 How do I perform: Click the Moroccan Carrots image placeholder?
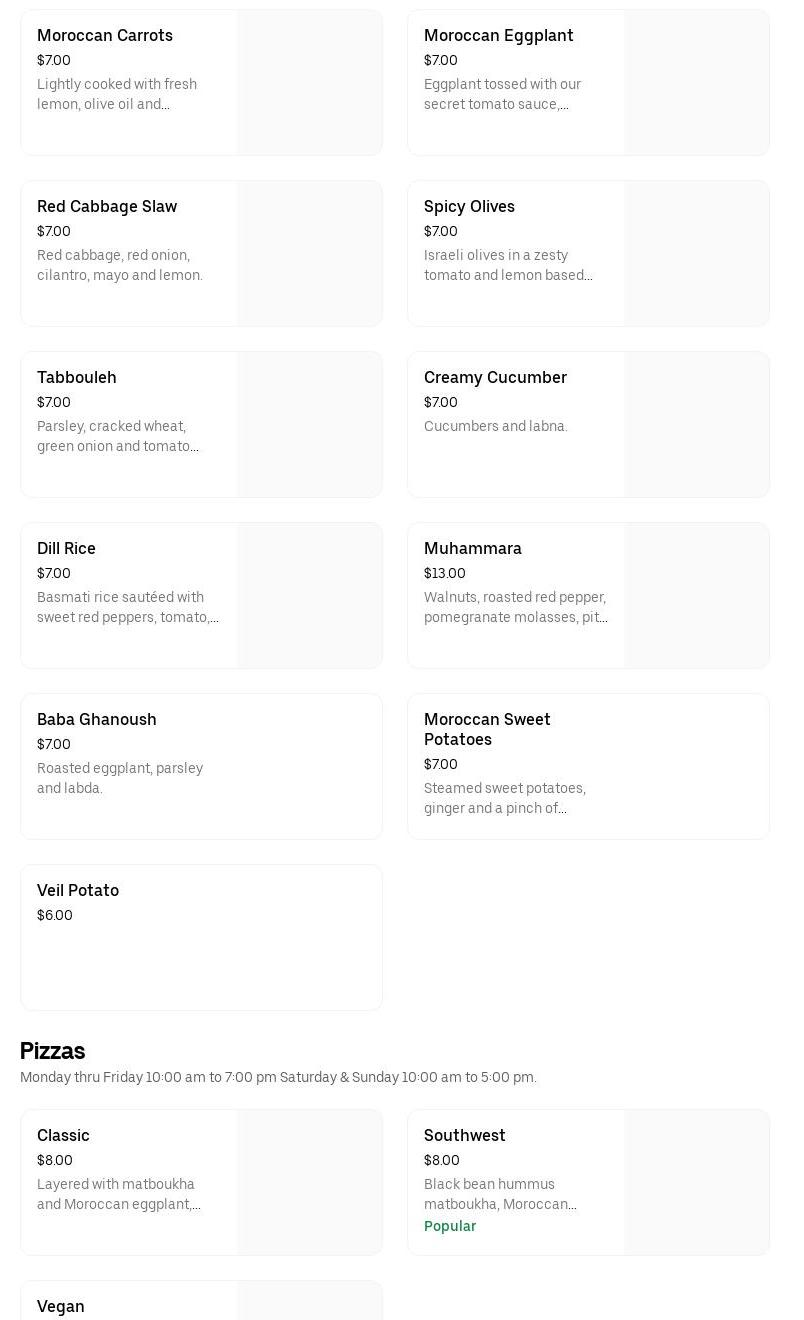tap(309, 83)
